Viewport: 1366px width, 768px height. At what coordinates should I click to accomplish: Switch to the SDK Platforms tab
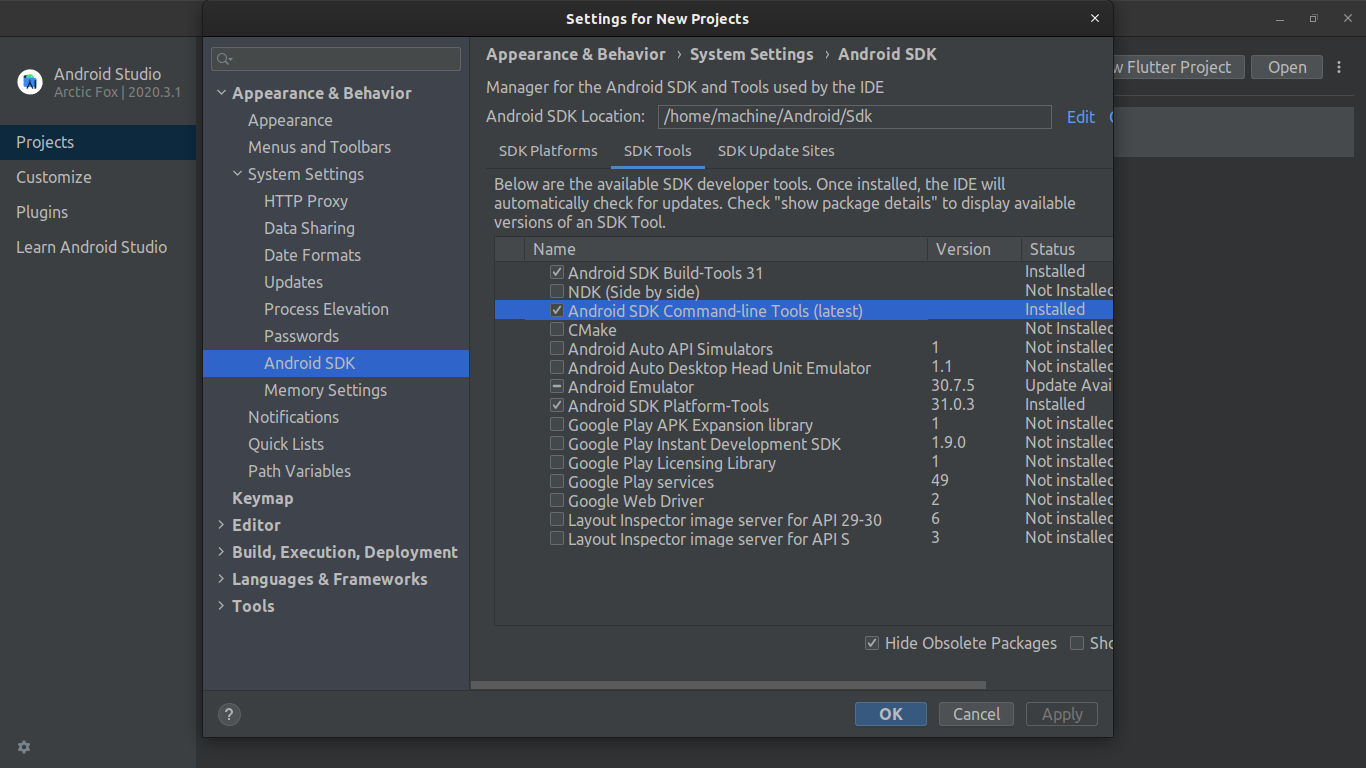click(548, 151)
